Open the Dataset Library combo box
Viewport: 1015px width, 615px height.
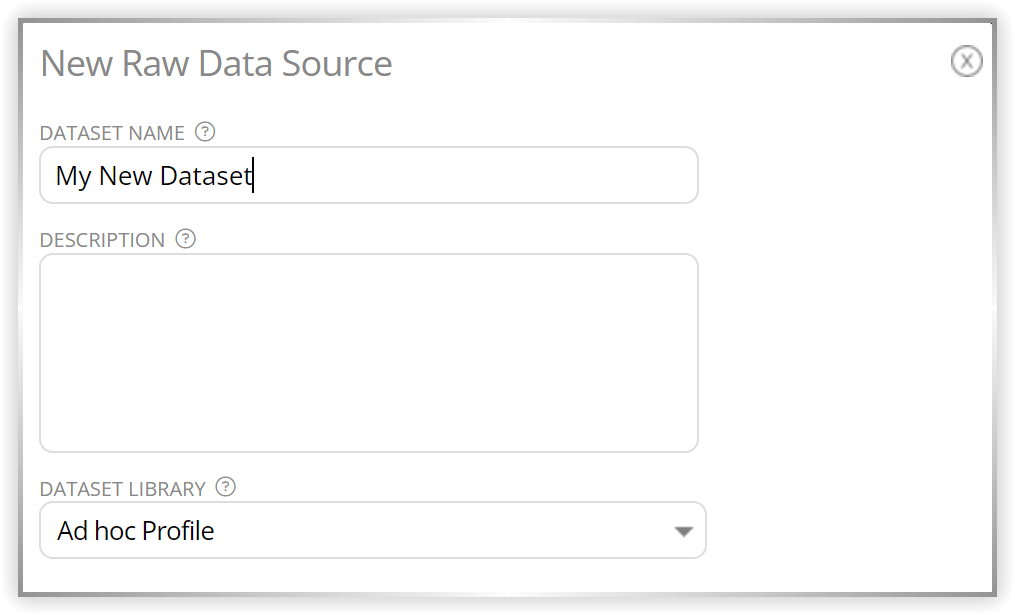click(373, 530)
